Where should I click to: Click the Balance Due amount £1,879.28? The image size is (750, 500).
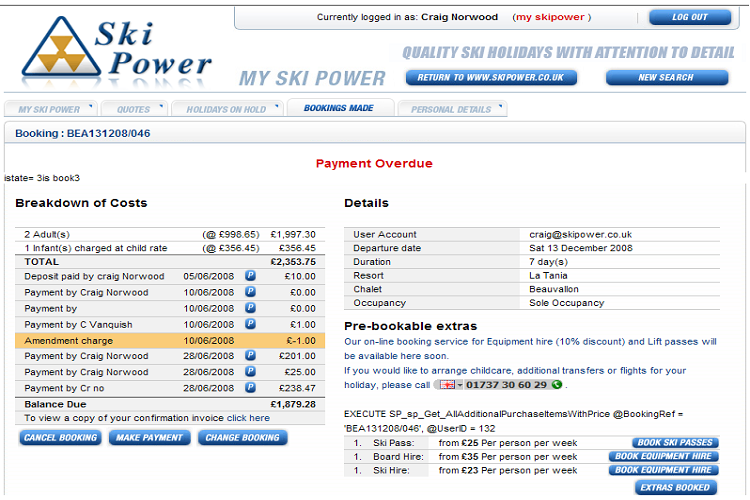point(293,404)
